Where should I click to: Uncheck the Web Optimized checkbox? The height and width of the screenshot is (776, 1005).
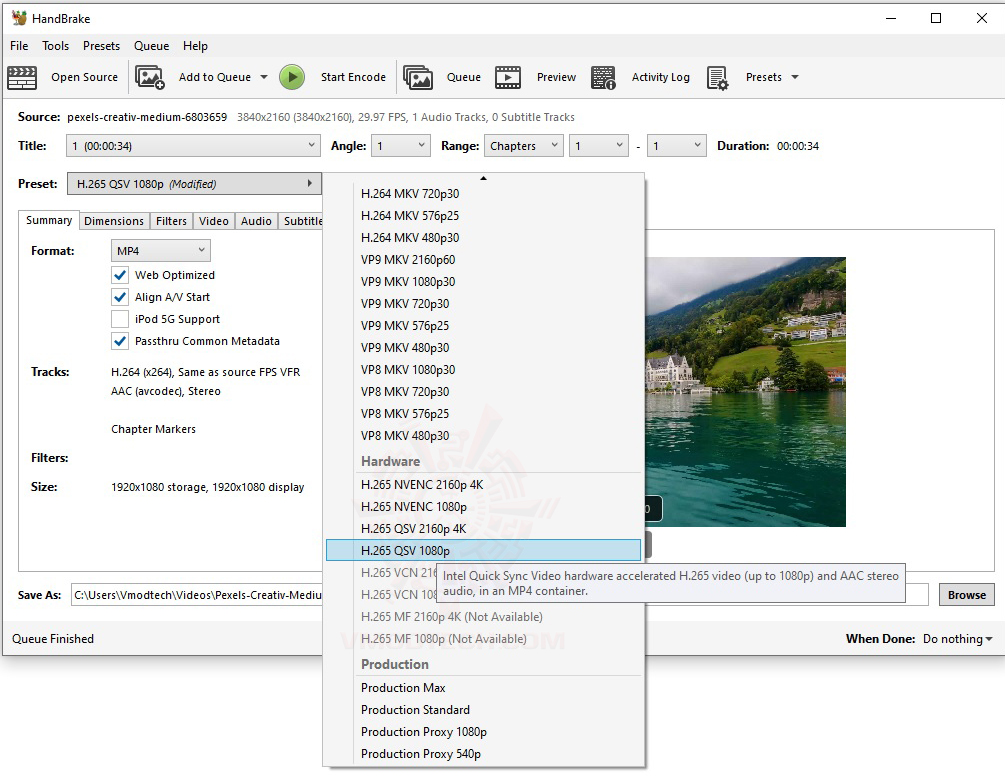point(120,275)
